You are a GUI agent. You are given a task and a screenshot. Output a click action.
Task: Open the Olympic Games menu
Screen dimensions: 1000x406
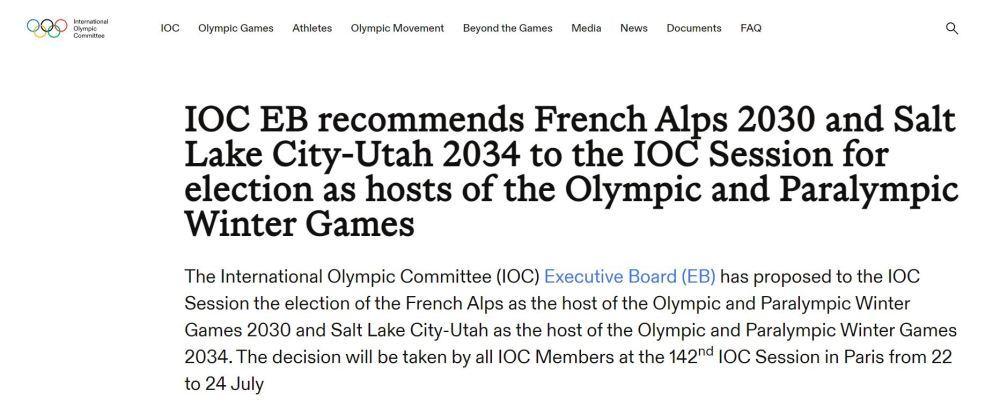235,28
